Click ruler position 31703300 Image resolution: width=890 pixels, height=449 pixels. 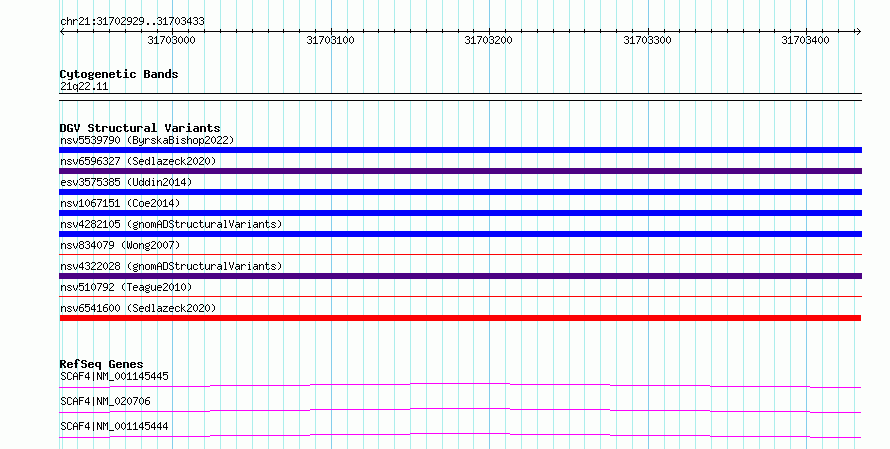tap(648, 40)
